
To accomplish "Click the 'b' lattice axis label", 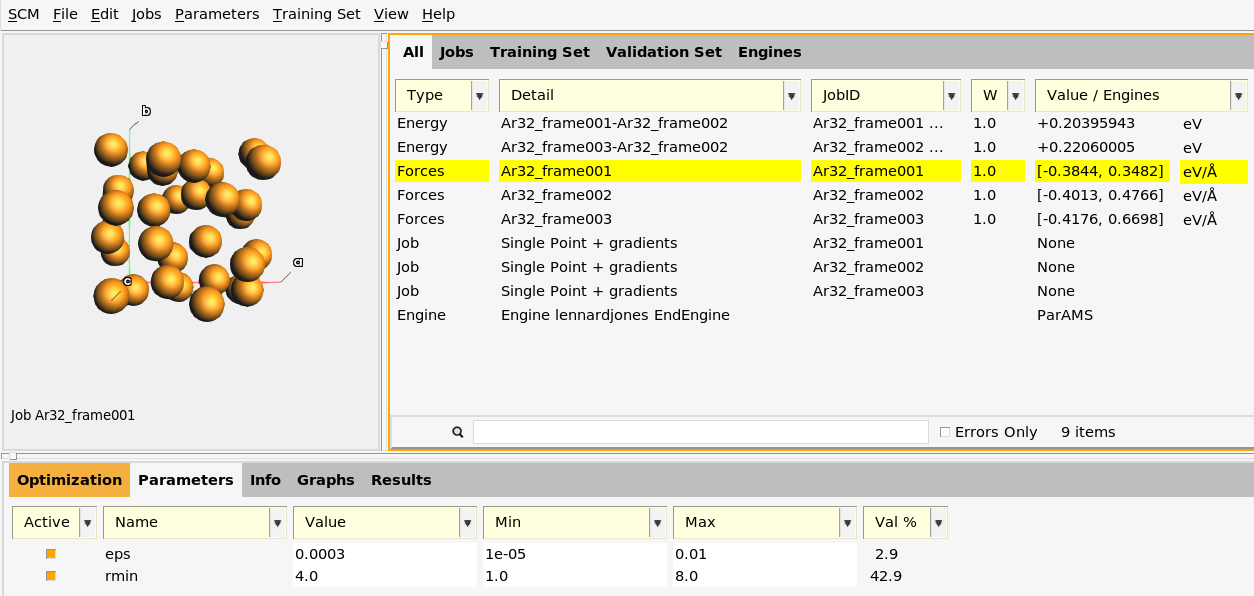I will click(146, 110).
